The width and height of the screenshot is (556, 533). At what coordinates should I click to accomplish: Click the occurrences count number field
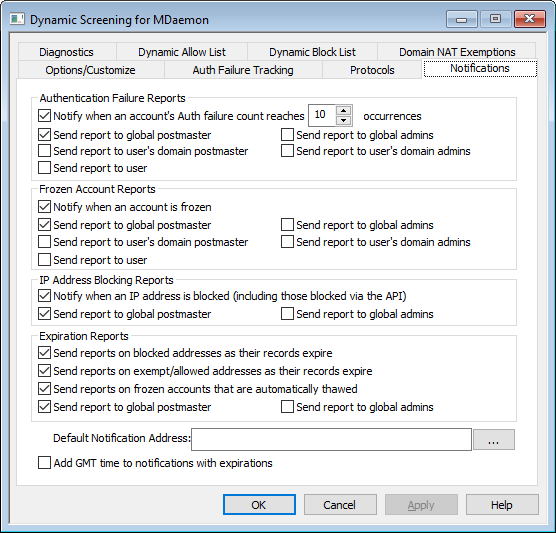pos(322,115)
